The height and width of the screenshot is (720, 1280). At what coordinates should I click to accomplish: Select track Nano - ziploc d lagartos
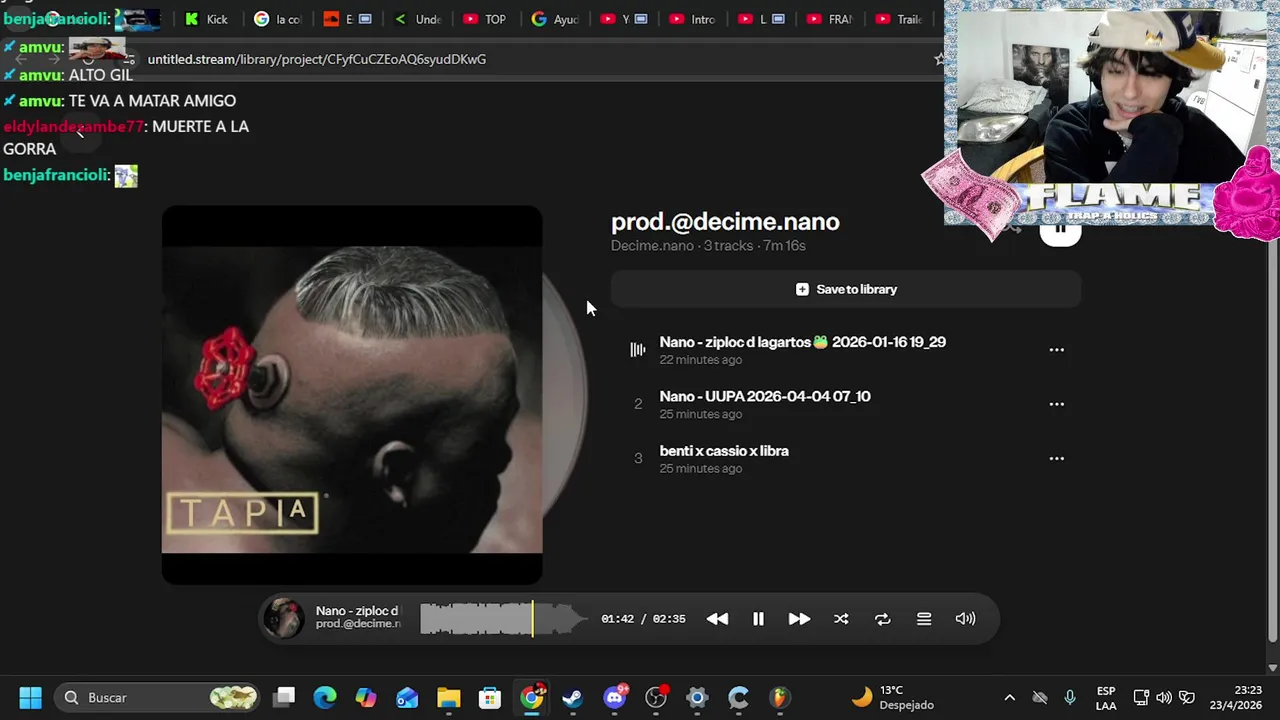point(803,342)
